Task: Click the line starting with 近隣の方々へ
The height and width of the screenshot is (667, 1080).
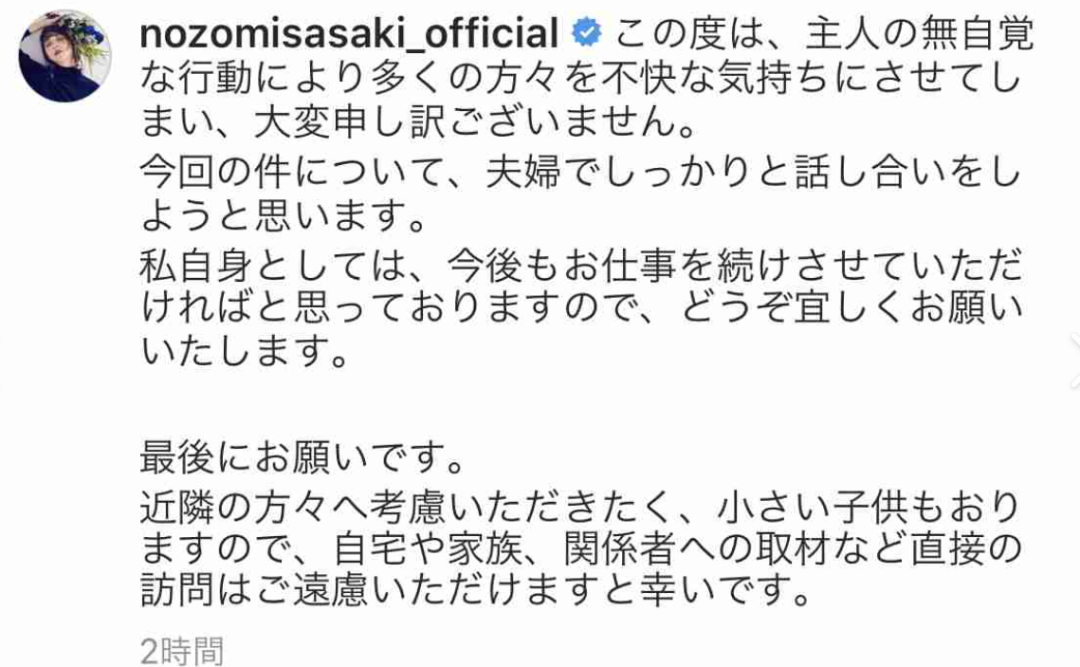Action: [x=580, y=508]
